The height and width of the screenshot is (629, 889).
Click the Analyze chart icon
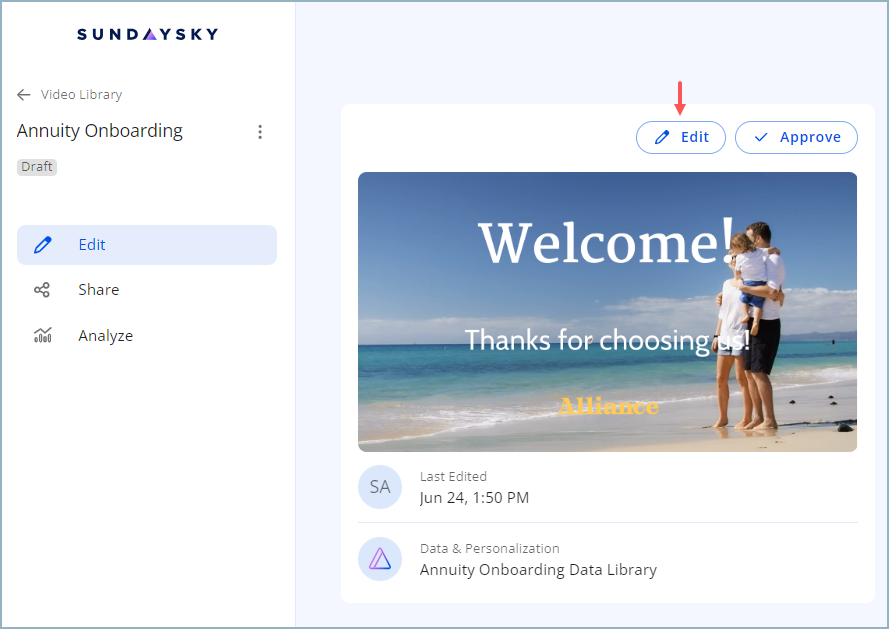(43, 336)
